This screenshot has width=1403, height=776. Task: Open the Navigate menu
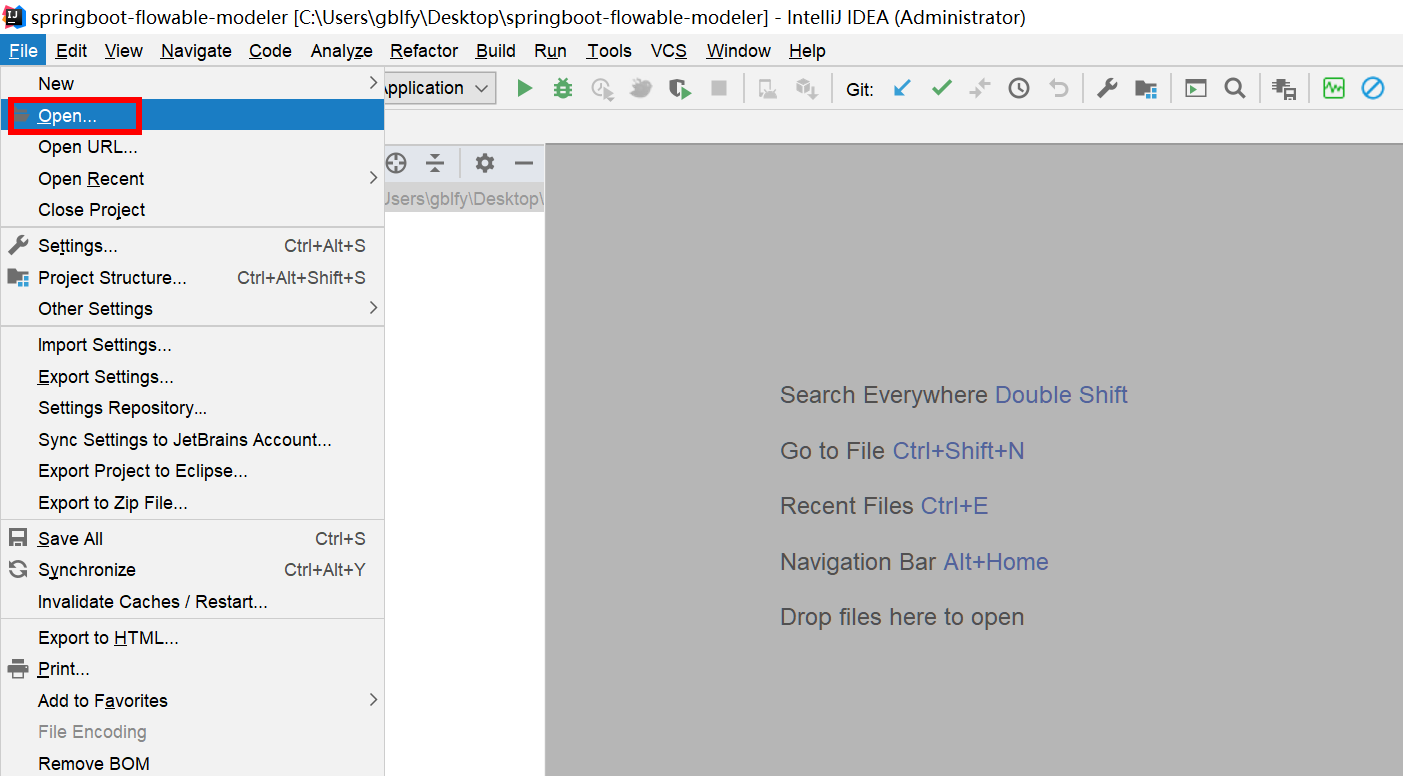coord(196,51)
